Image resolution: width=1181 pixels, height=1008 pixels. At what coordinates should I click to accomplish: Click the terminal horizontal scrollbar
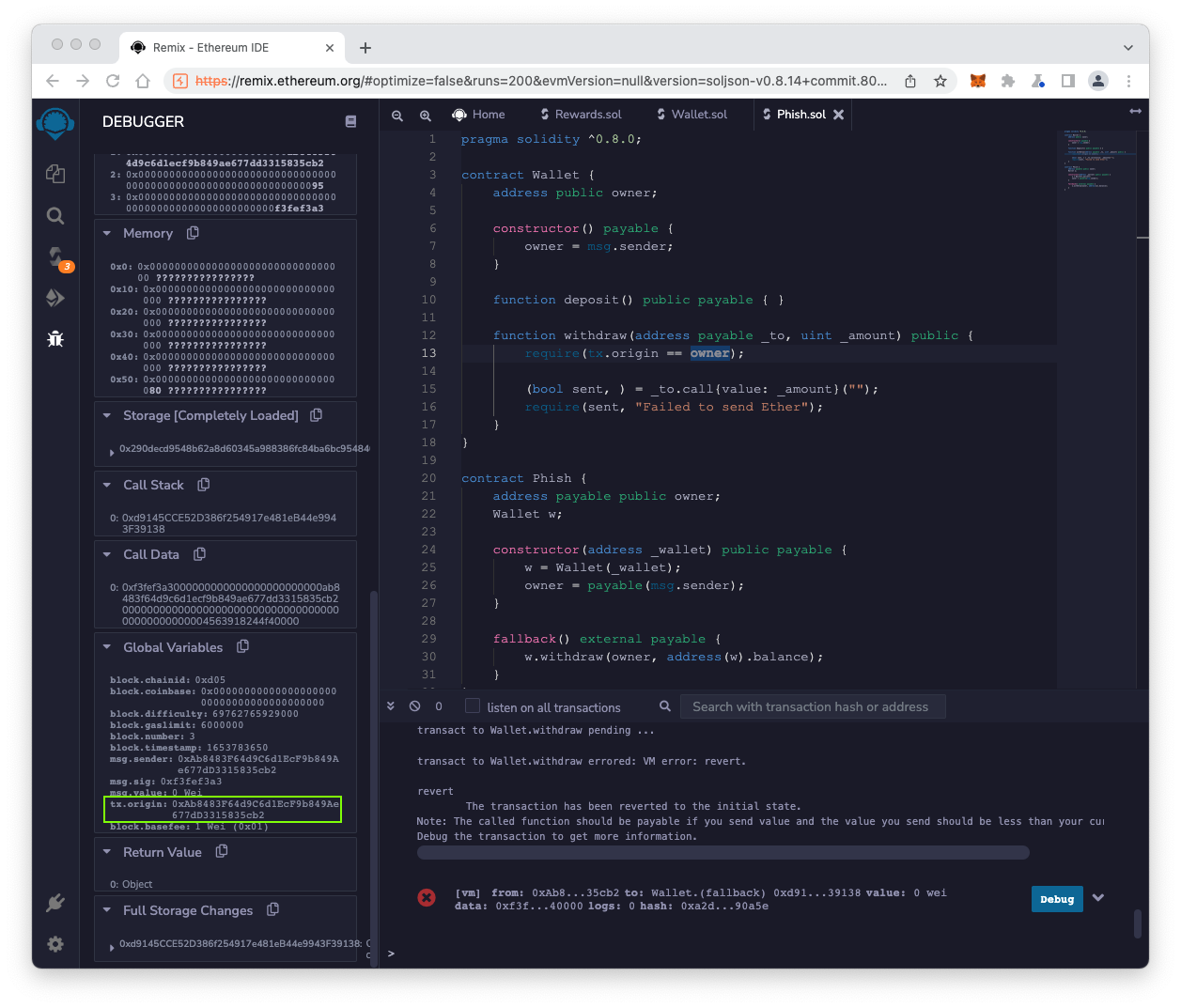(723, 852)
